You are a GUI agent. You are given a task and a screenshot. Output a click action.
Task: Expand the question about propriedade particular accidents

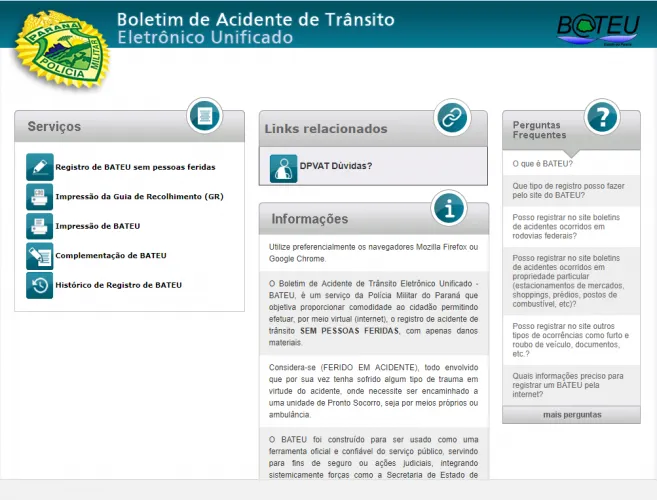572,281
